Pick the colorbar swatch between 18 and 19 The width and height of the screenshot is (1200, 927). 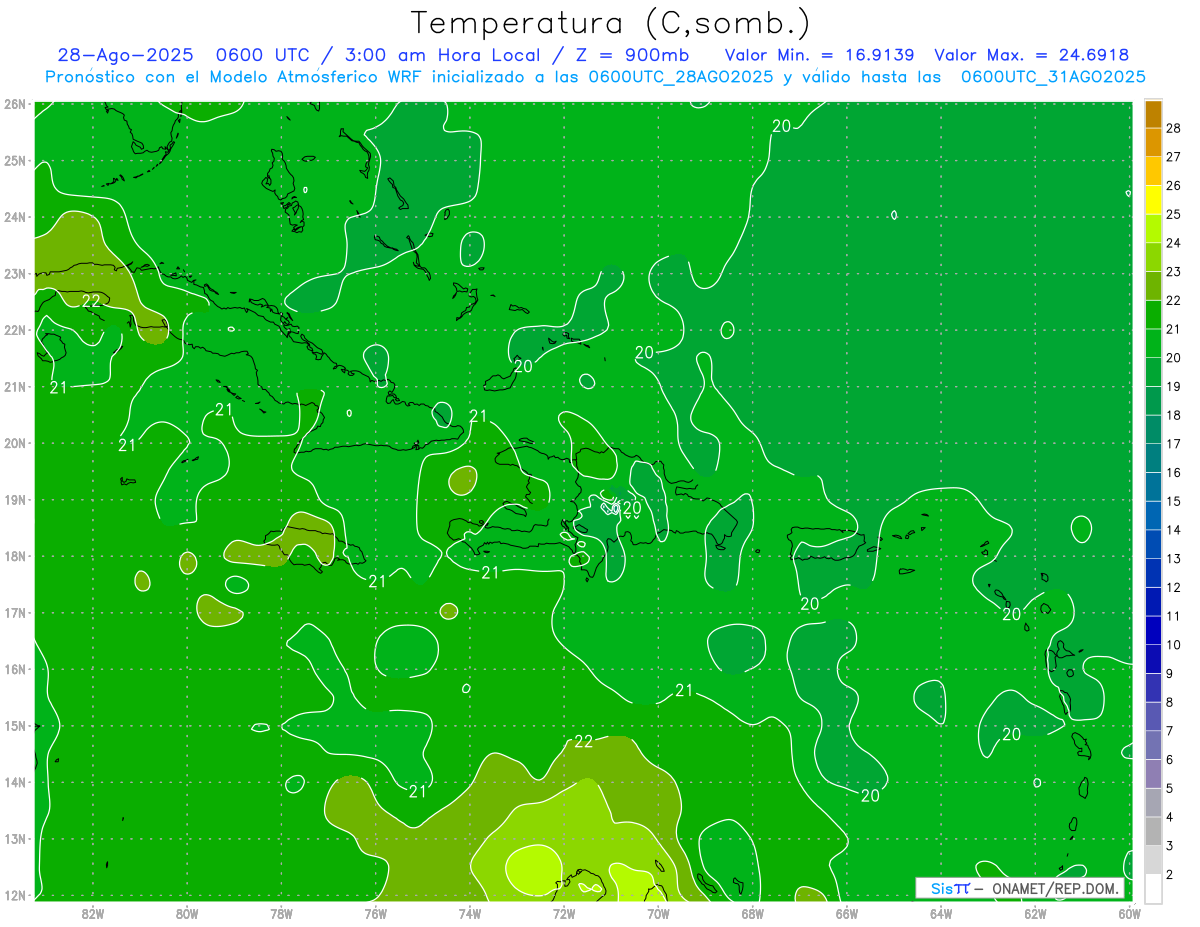(1153, 401)
